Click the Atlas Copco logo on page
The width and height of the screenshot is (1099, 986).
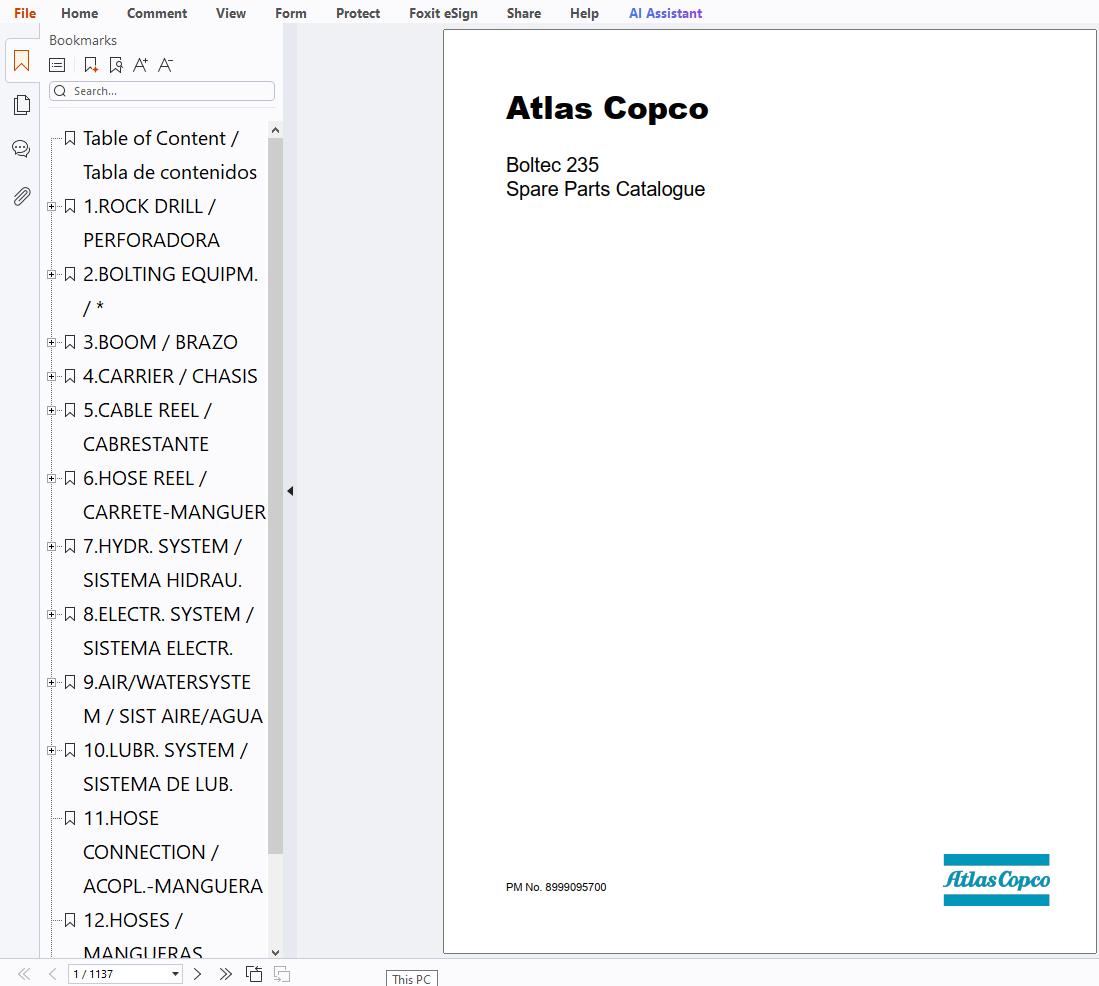click(x=996, y=879)
